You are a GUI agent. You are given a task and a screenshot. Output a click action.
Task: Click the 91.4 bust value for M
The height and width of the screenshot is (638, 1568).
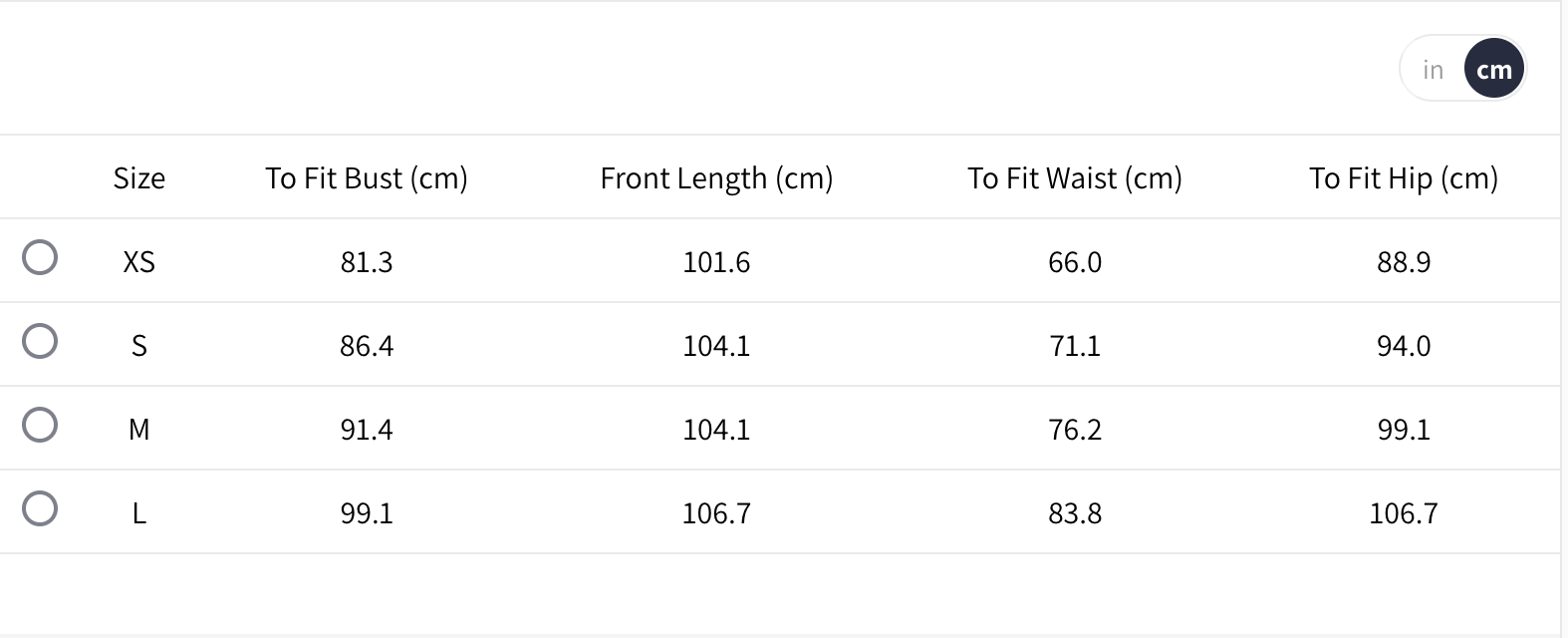pos(367,430)
